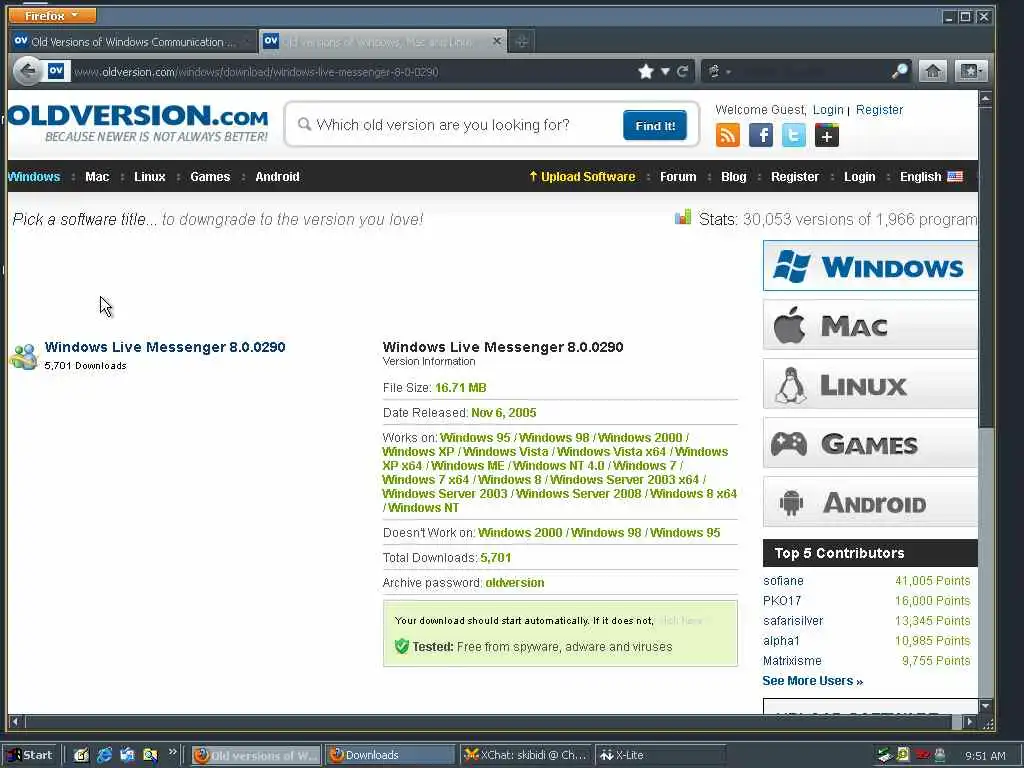This screenshot has width=1024, height=768.
Task: Open a new browser tab
Action: coord(521,42)
